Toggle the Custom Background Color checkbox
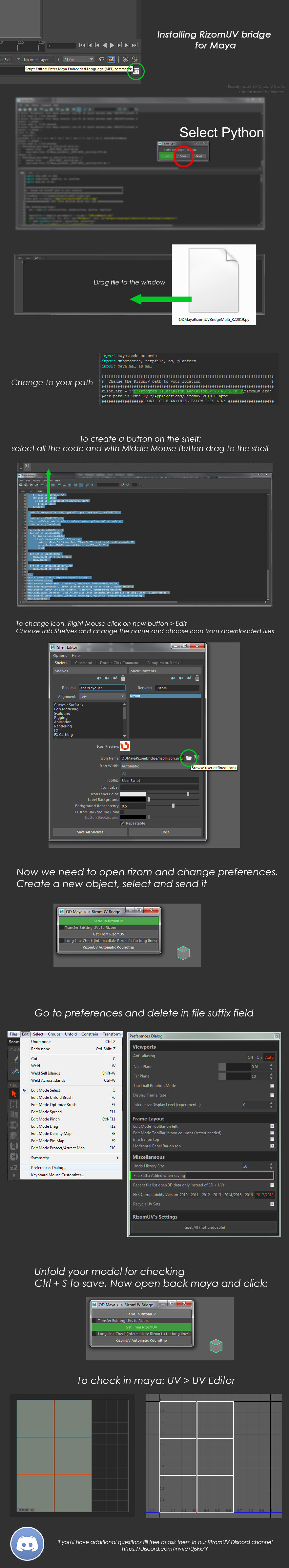The width and height of the screenshot is (289, 1568). click(x=122, y=812)
